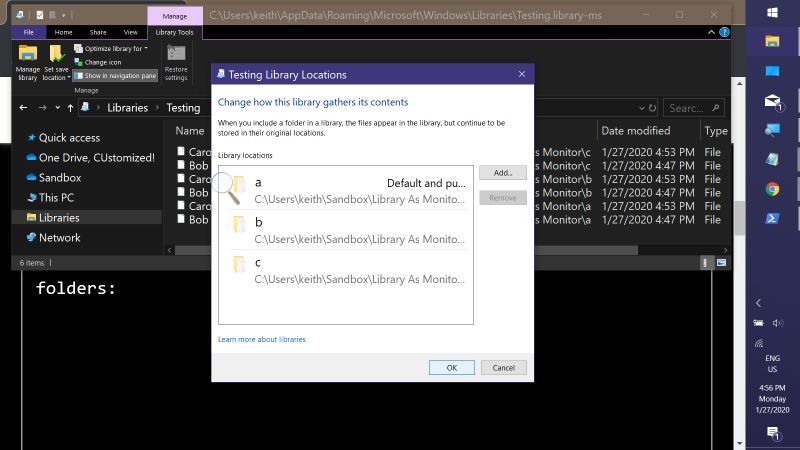Click Libraries in the address breadcrumb

click(x=127, y=108)
